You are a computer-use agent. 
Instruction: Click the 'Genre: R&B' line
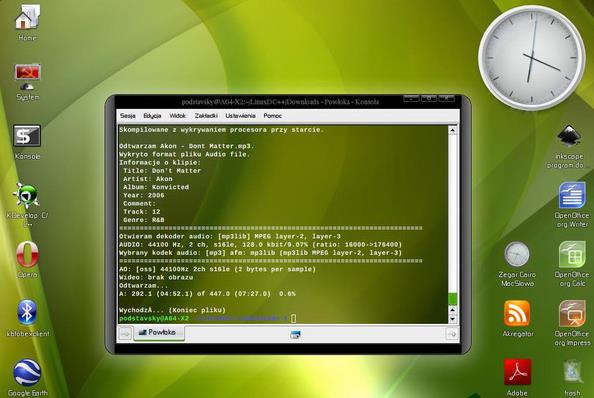point(144,220)
